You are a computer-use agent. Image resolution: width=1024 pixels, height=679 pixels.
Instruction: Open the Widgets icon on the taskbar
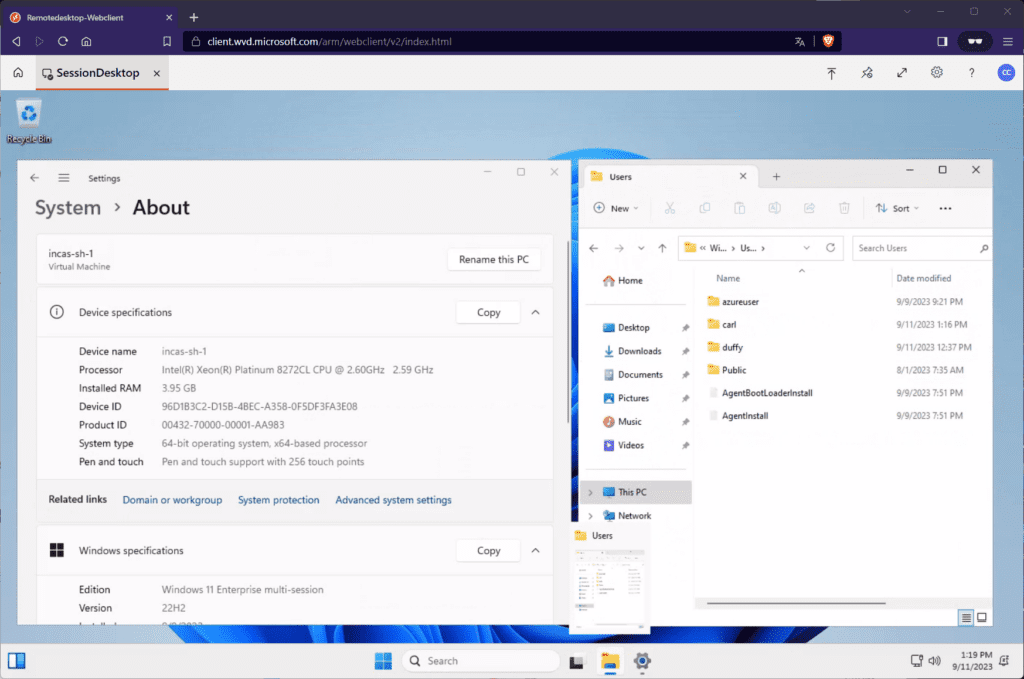[x=17, y=661]
